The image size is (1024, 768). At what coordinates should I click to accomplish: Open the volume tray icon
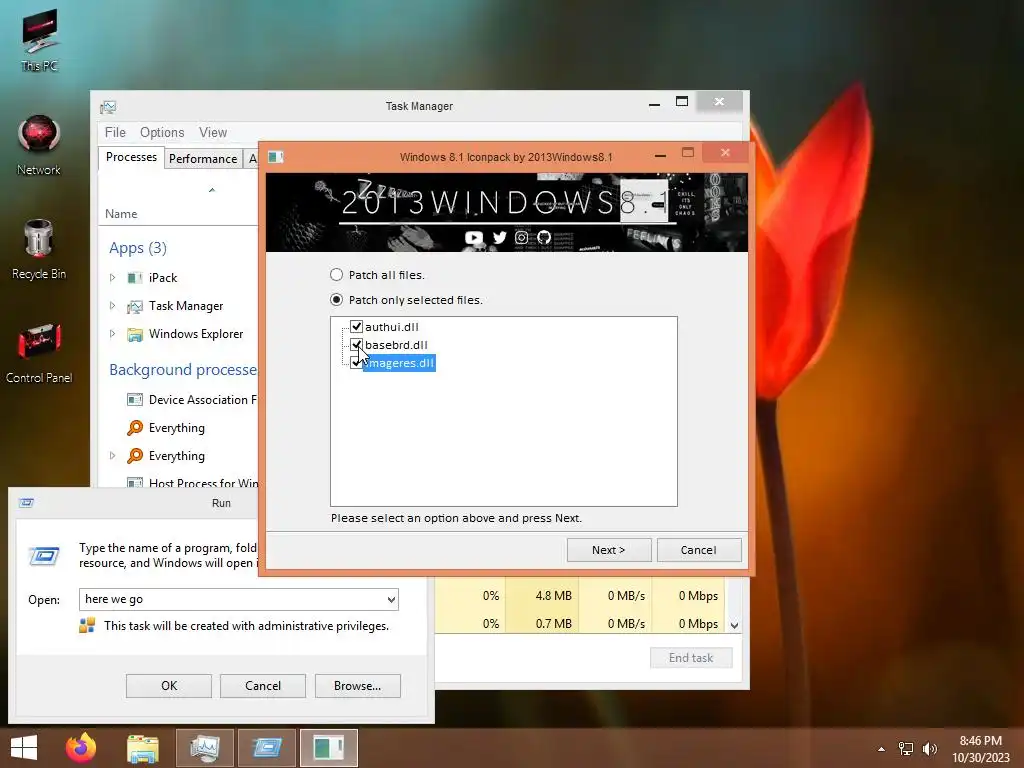tap(929, 748)
